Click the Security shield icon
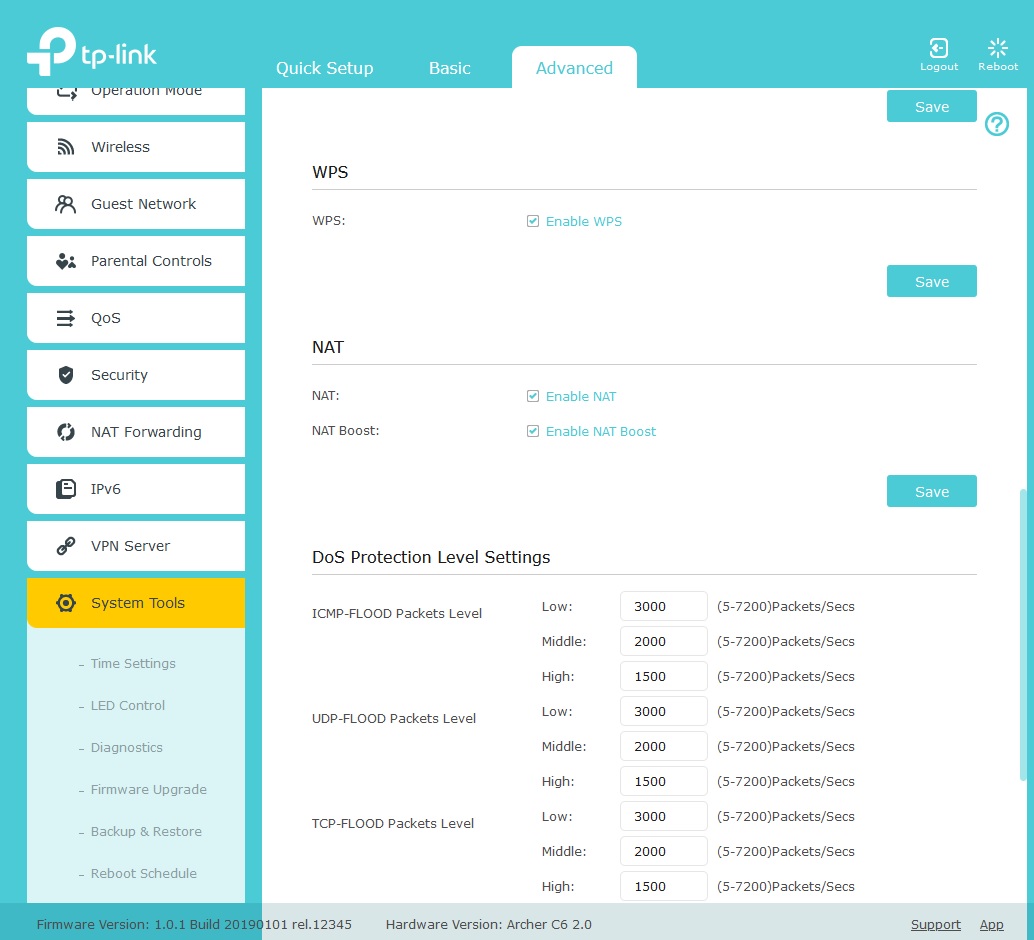 66,375
